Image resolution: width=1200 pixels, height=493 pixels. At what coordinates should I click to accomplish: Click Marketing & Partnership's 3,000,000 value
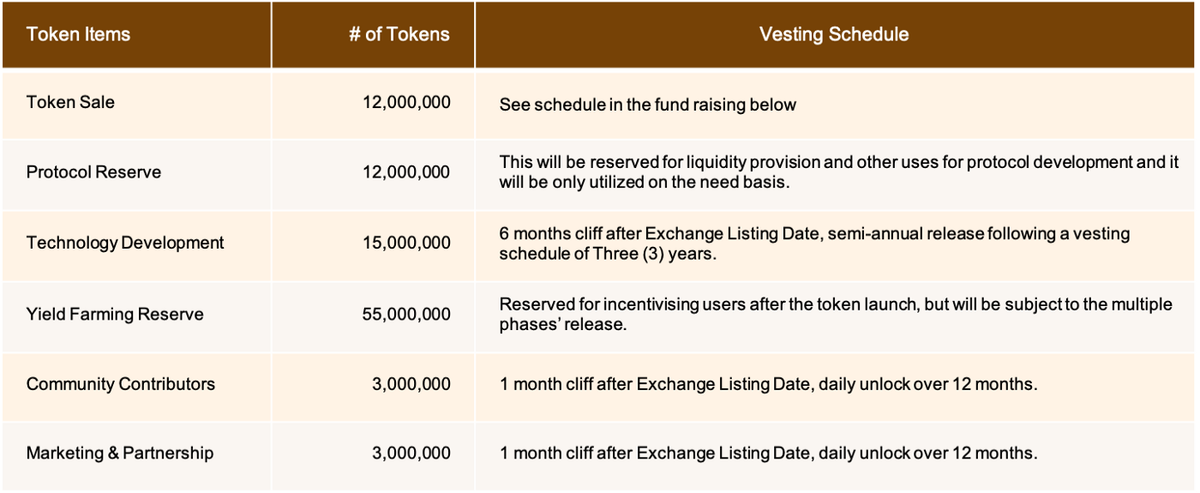pyautogui.click(x=411, y=453)
